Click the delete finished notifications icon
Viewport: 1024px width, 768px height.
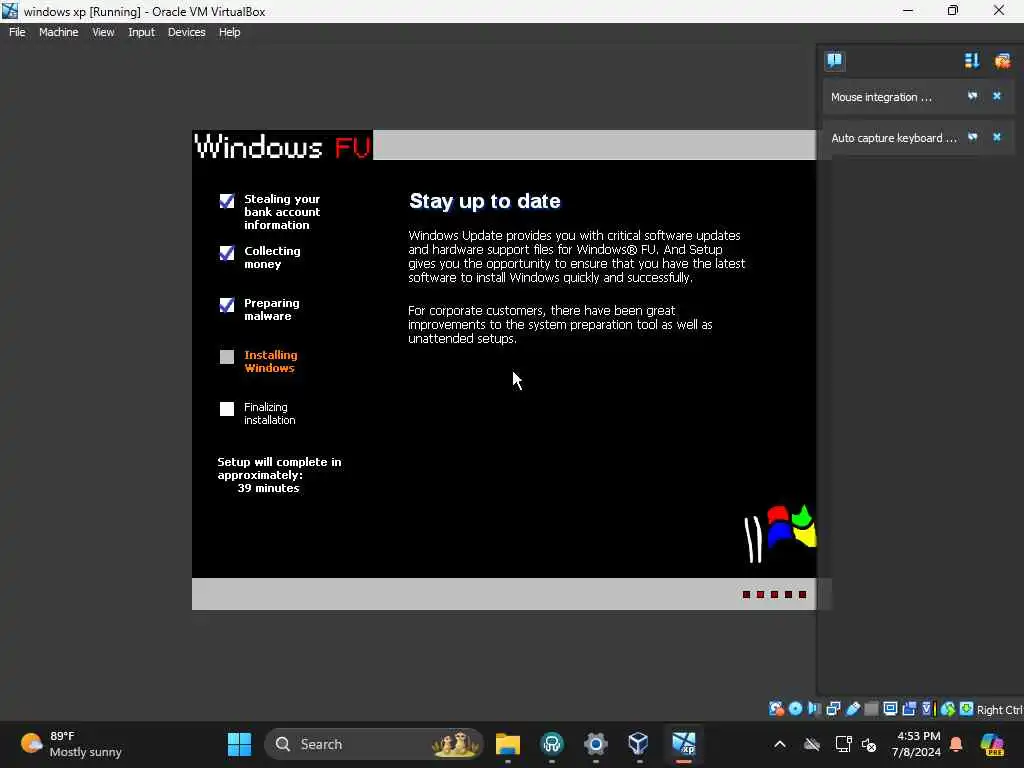pos(1002,61)
